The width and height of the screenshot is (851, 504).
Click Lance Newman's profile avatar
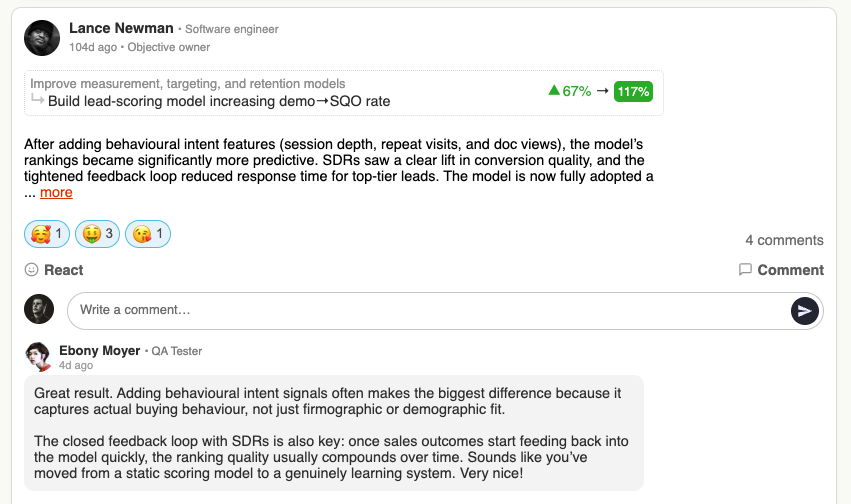(x=42, y=37)
